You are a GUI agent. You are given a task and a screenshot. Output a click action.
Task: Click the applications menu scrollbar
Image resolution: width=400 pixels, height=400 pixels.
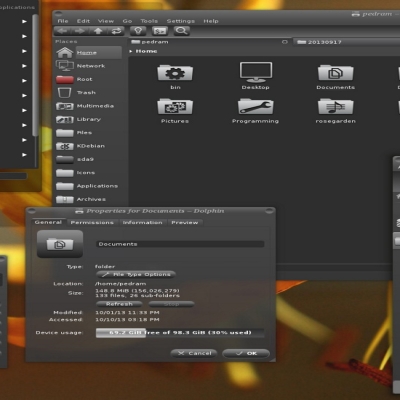pos(35,75)
